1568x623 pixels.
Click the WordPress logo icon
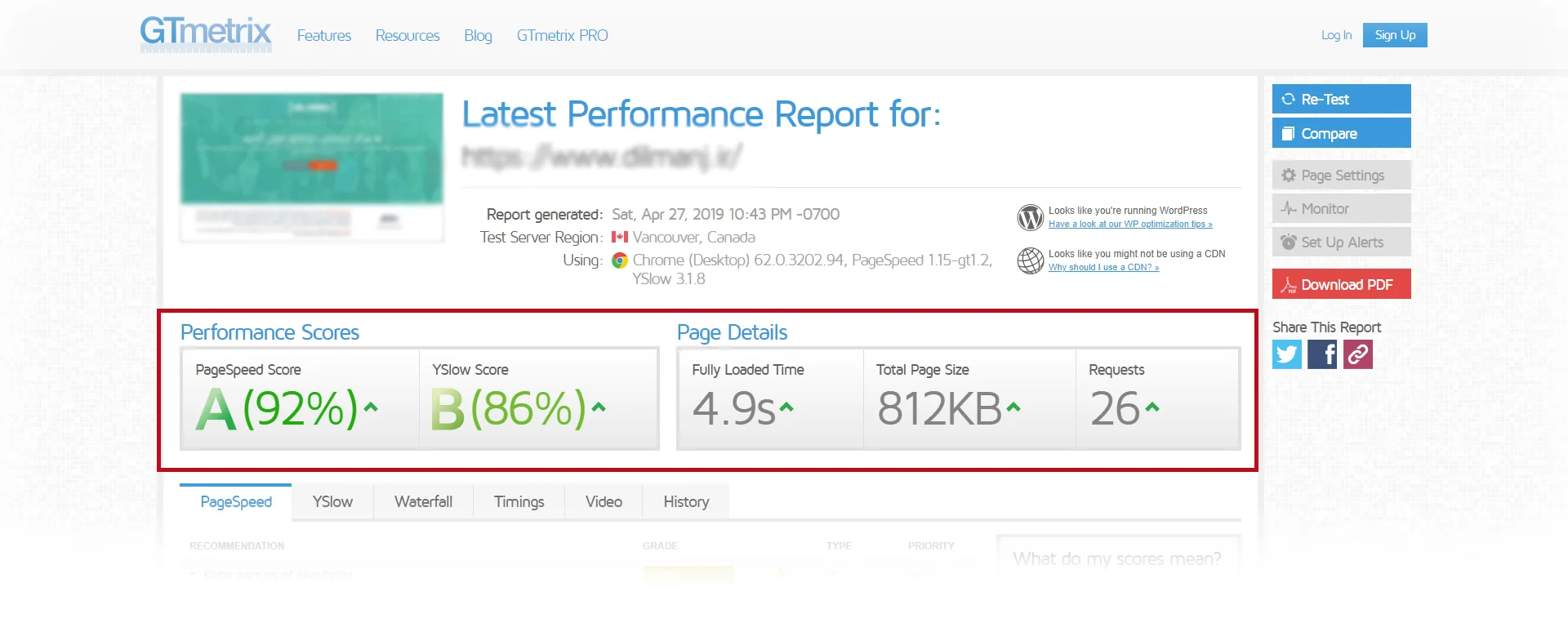[1030, 217]
